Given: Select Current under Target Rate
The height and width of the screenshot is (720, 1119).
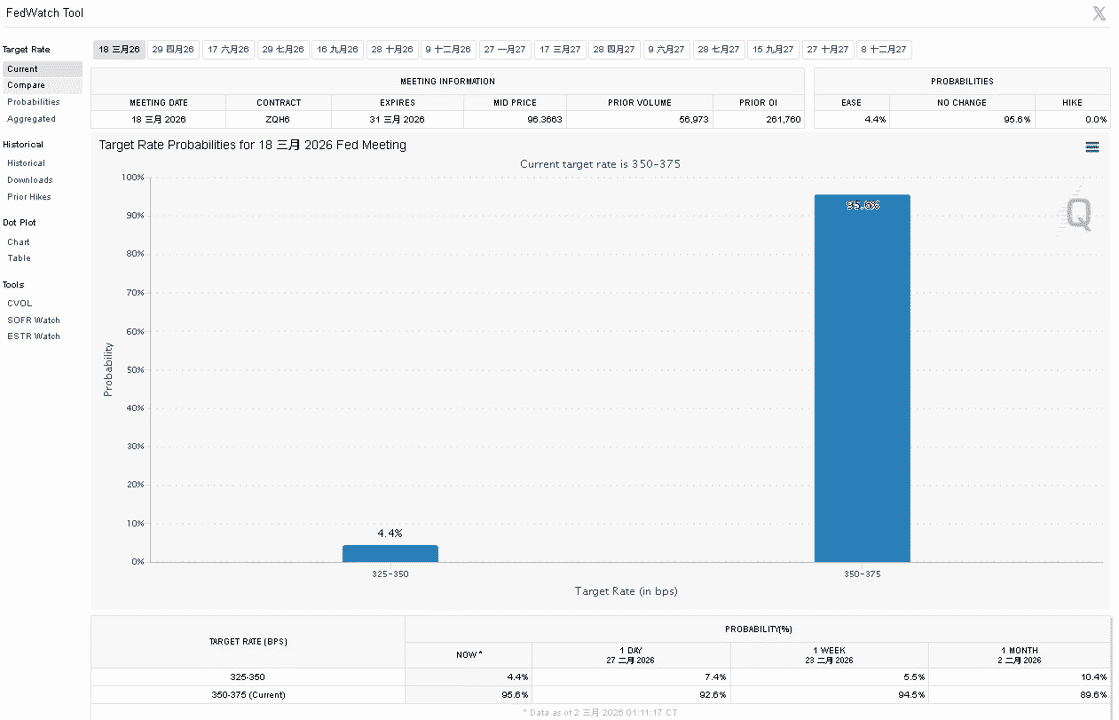Looking at the screenshot, I should [42, 69].
